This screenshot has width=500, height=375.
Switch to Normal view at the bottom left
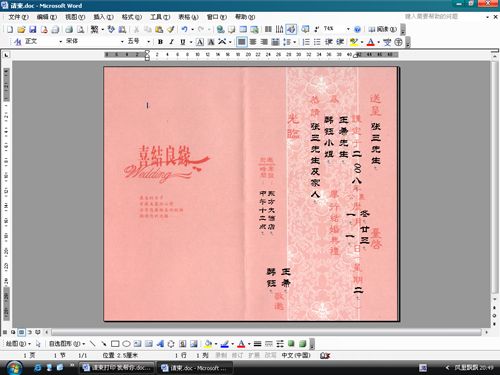point(5,332)
